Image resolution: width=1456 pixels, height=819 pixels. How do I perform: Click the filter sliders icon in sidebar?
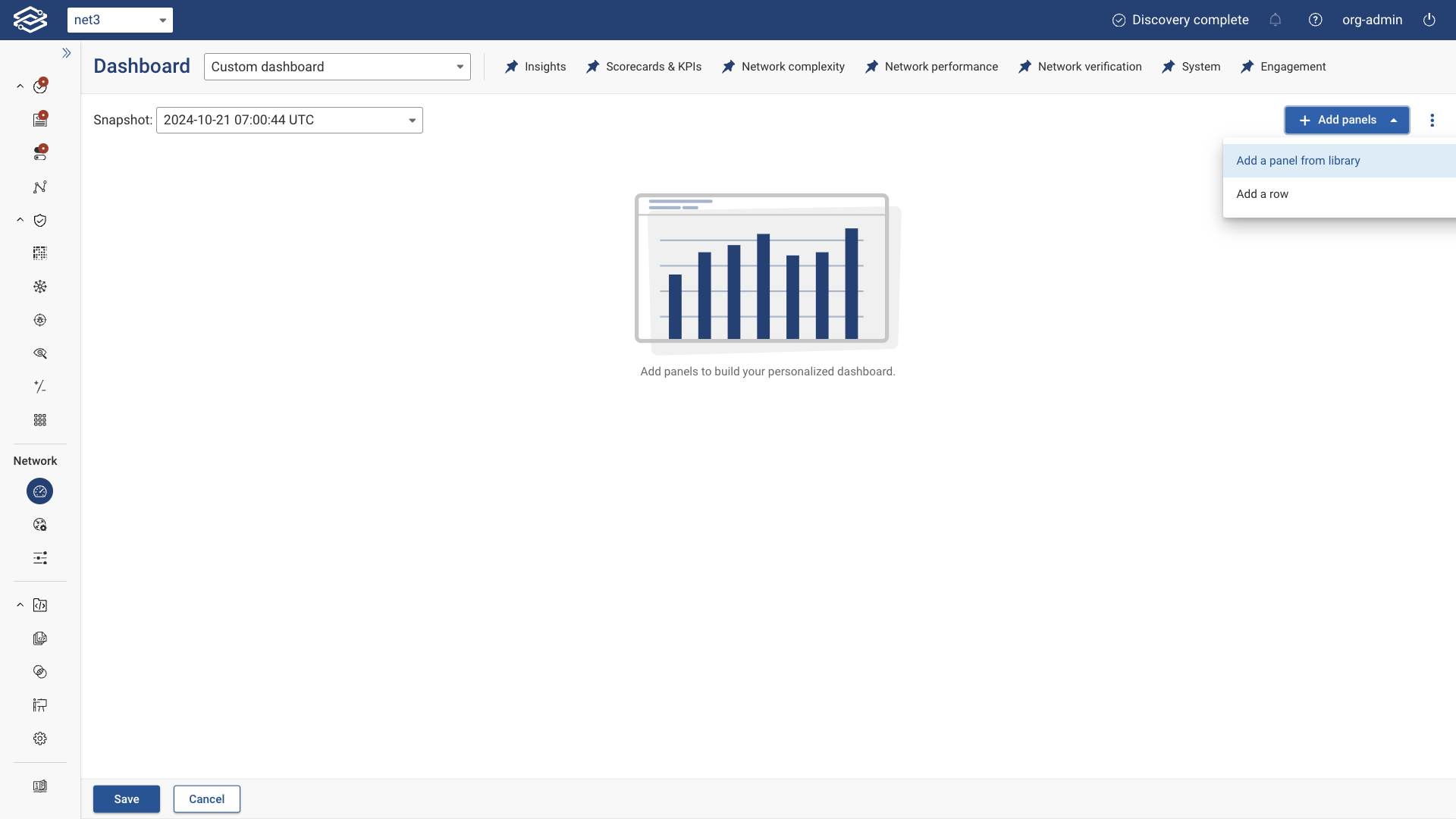click(40, 558)
